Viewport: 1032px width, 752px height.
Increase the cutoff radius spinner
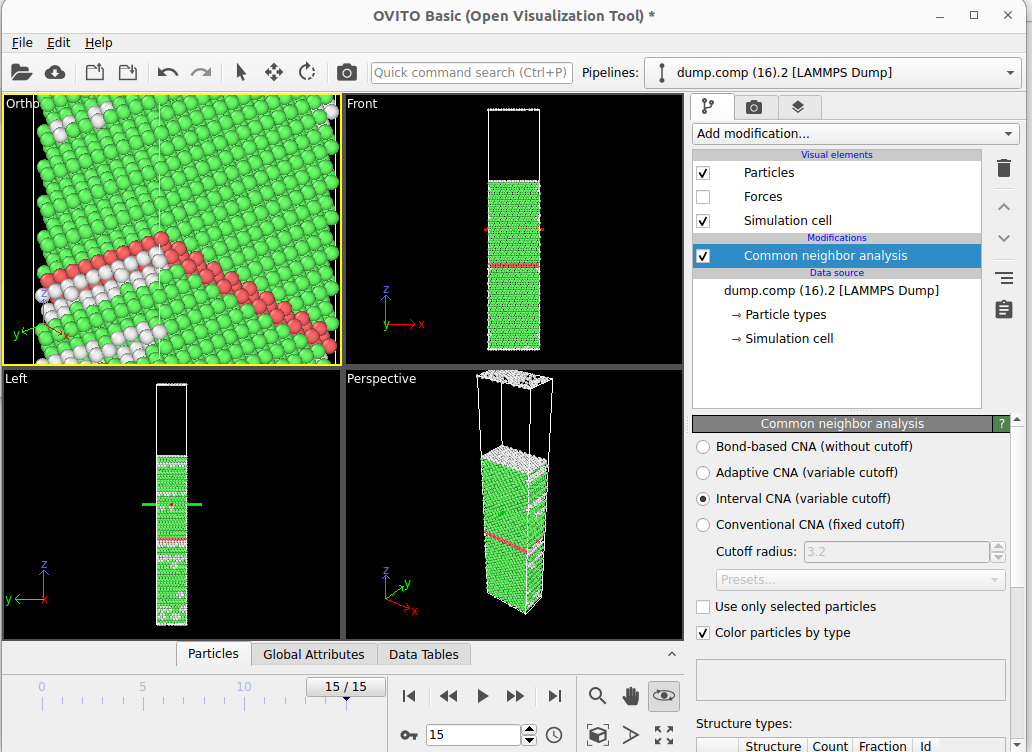click(x=998, y=547)
